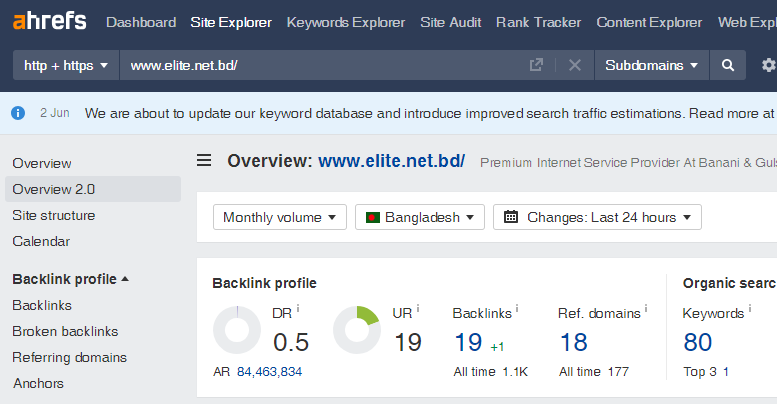The width and height of the screenshot is (777, 404).
Task: Open the http + https protocol dropdown
Action: (66, 65)
